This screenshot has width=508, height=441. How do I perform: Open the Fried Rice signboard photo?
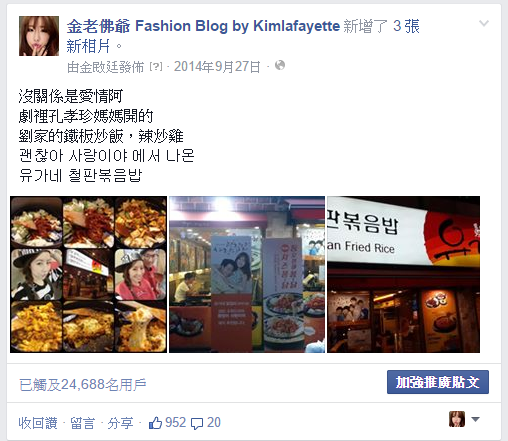[403, 274]
